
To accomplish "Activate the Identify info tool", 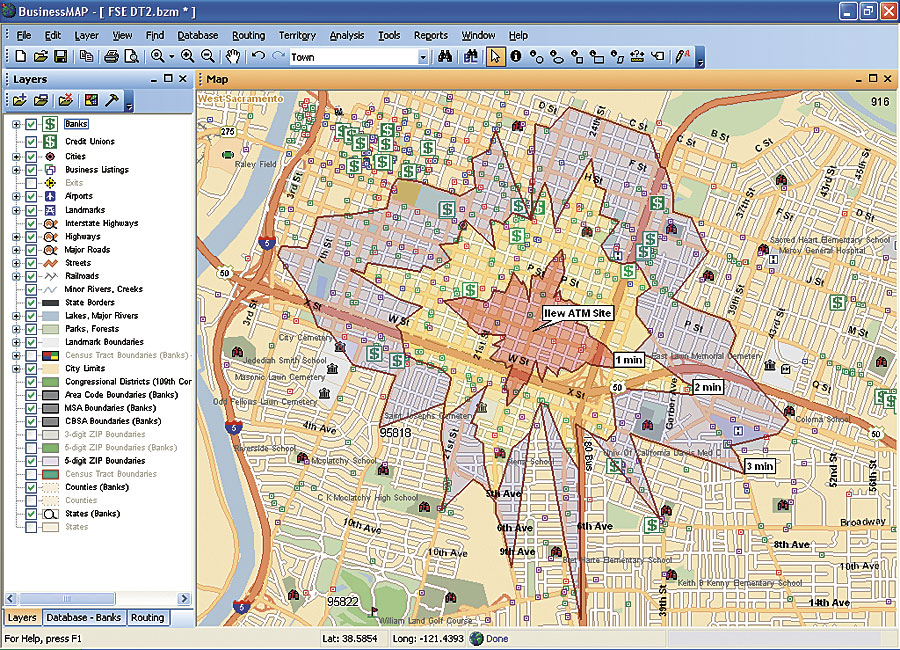I will pyautogui.click(x=516, y=57).
